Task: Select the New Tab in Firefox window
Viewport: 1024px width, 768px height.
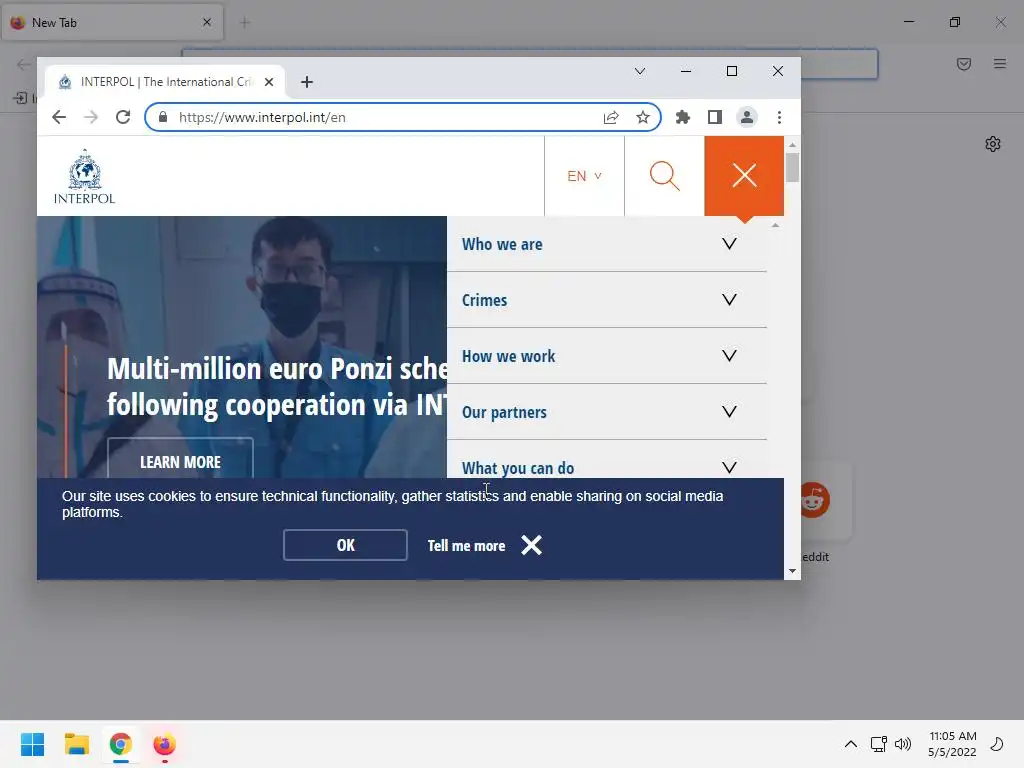Action: pos(111,22)
